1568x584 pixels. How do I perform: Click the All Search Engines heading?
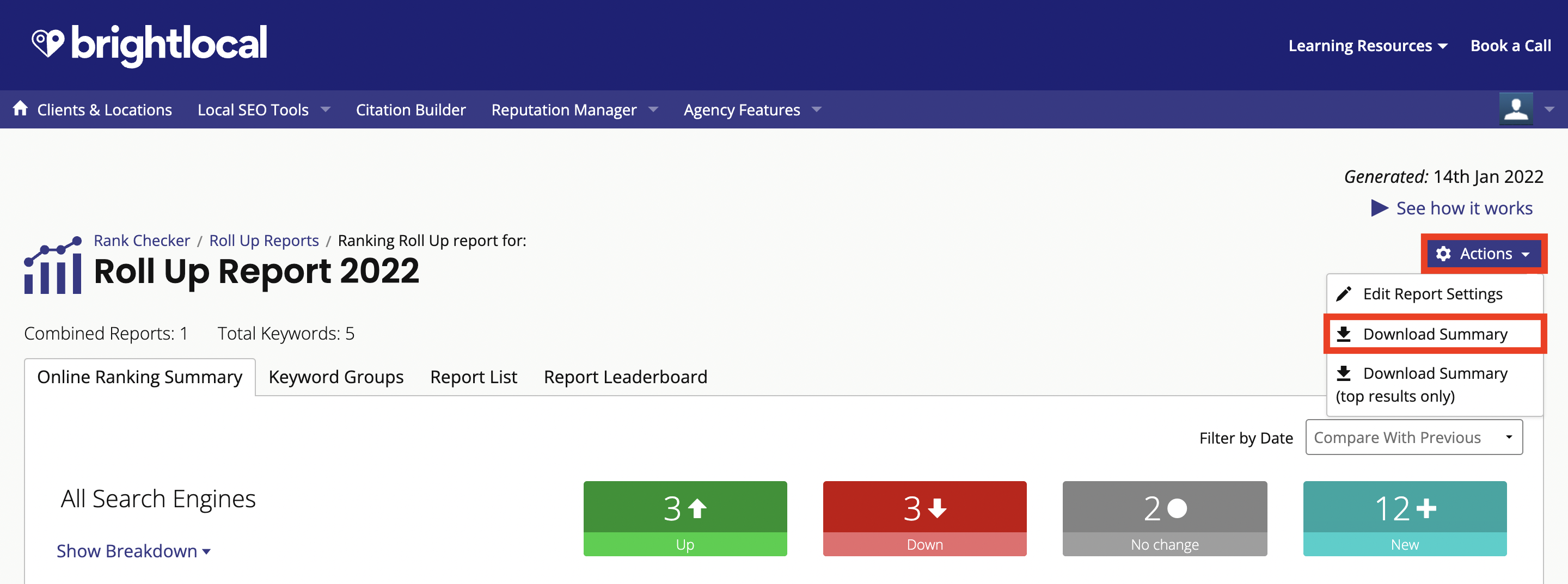click(x=158, y=499)
